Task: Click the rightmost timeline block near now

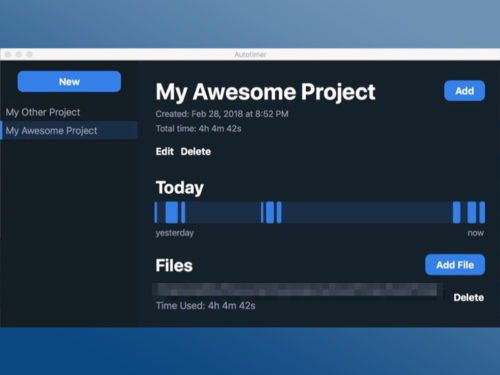Action: (482, 212)
